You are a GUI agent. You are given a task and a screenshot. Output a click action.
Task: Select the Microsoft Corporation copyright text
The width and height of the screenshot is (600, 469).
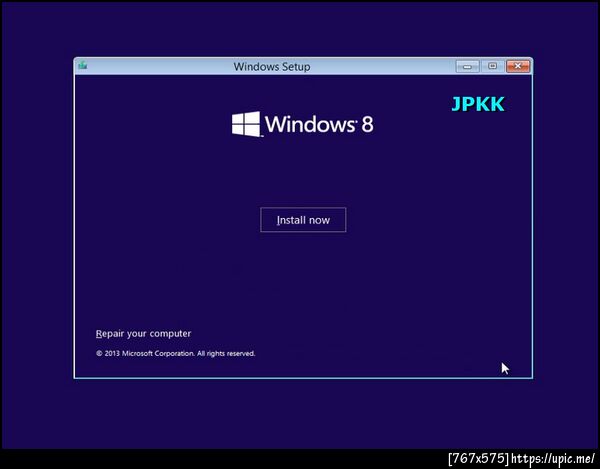point(175,353)
